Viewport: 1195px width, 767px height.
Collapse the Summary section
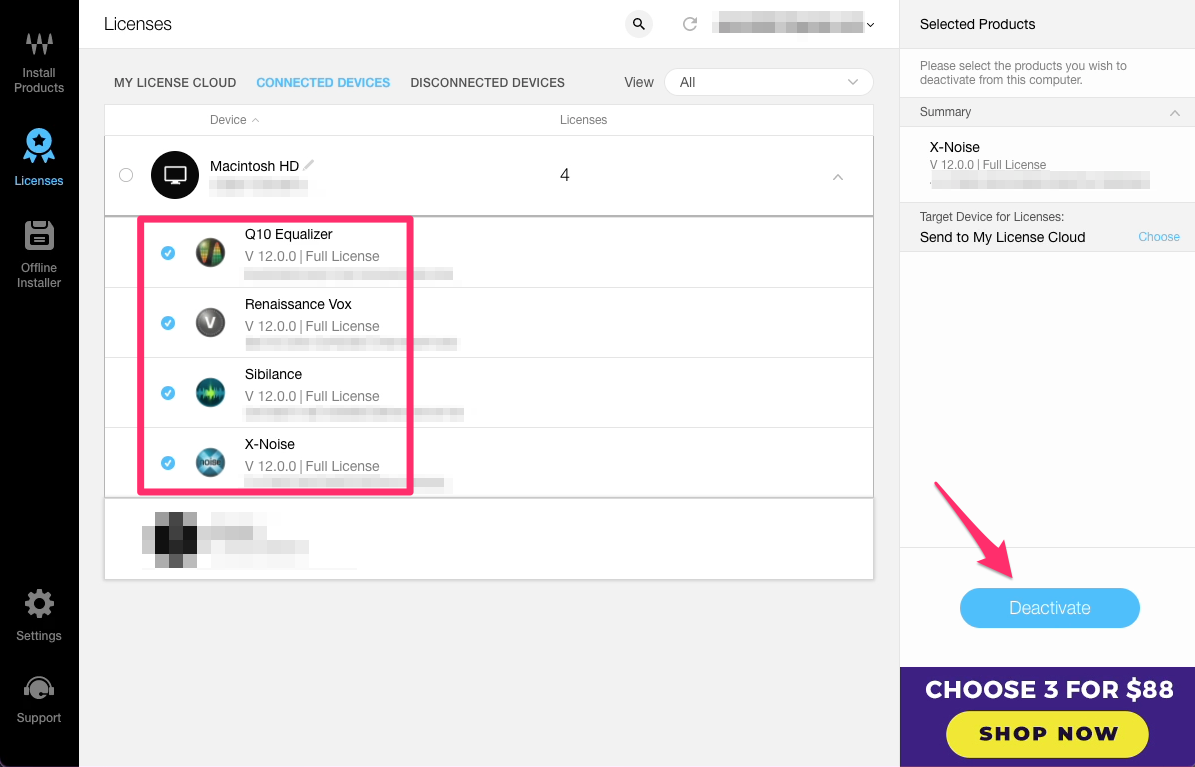click(1174, 113)
